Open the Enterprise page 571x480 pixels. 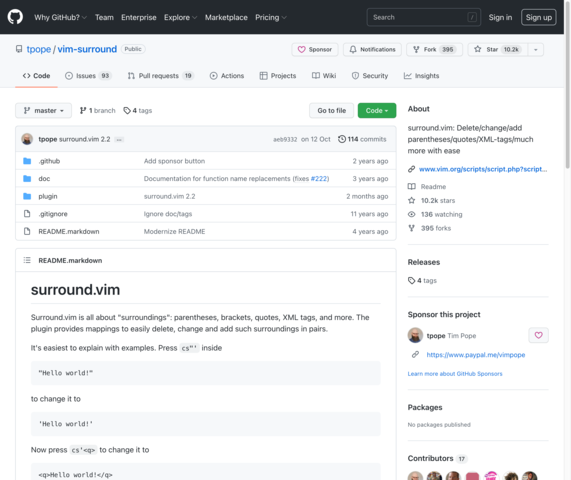[139, 17]
